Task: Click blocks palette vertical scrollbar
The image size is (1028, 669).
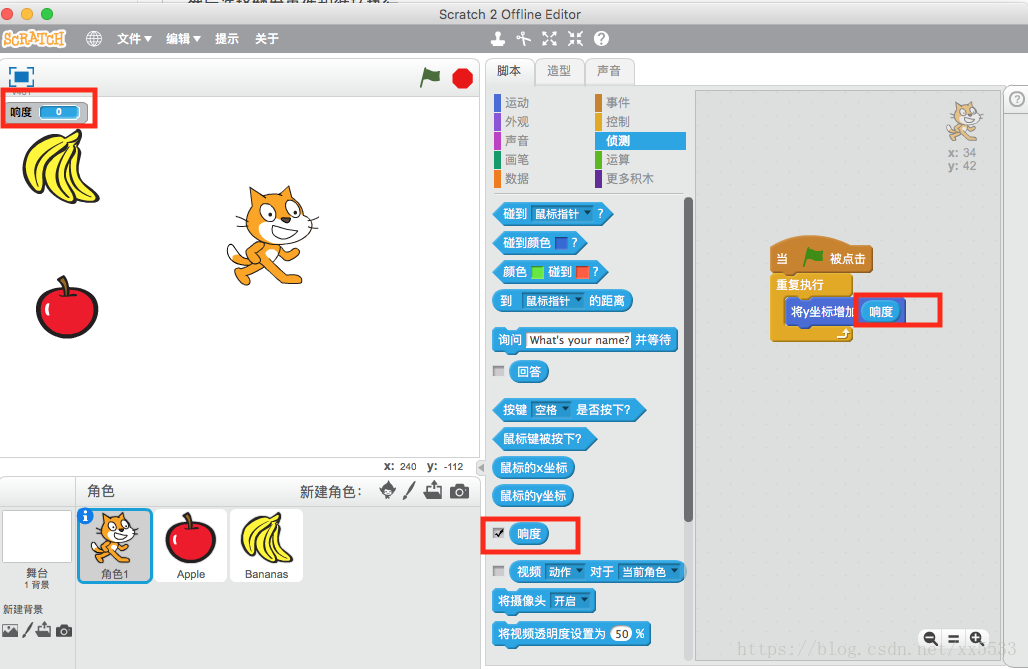Action: tap(688, 359)
